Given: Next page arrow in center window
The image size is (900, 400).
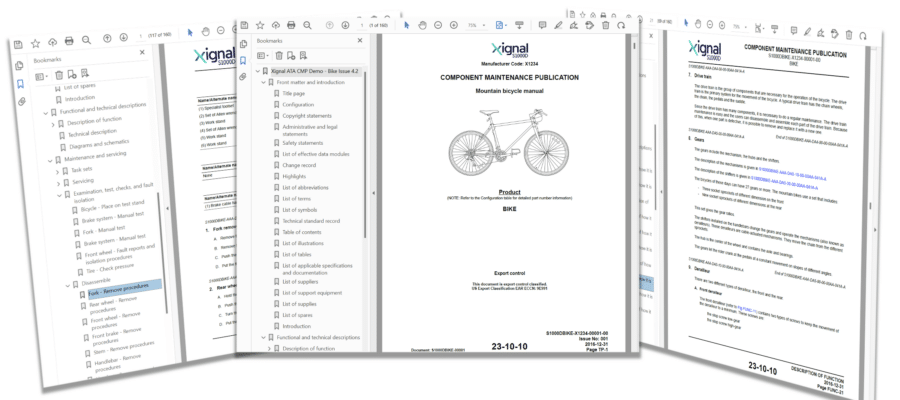Looking at the screenshot, I should tap(345, 25).
